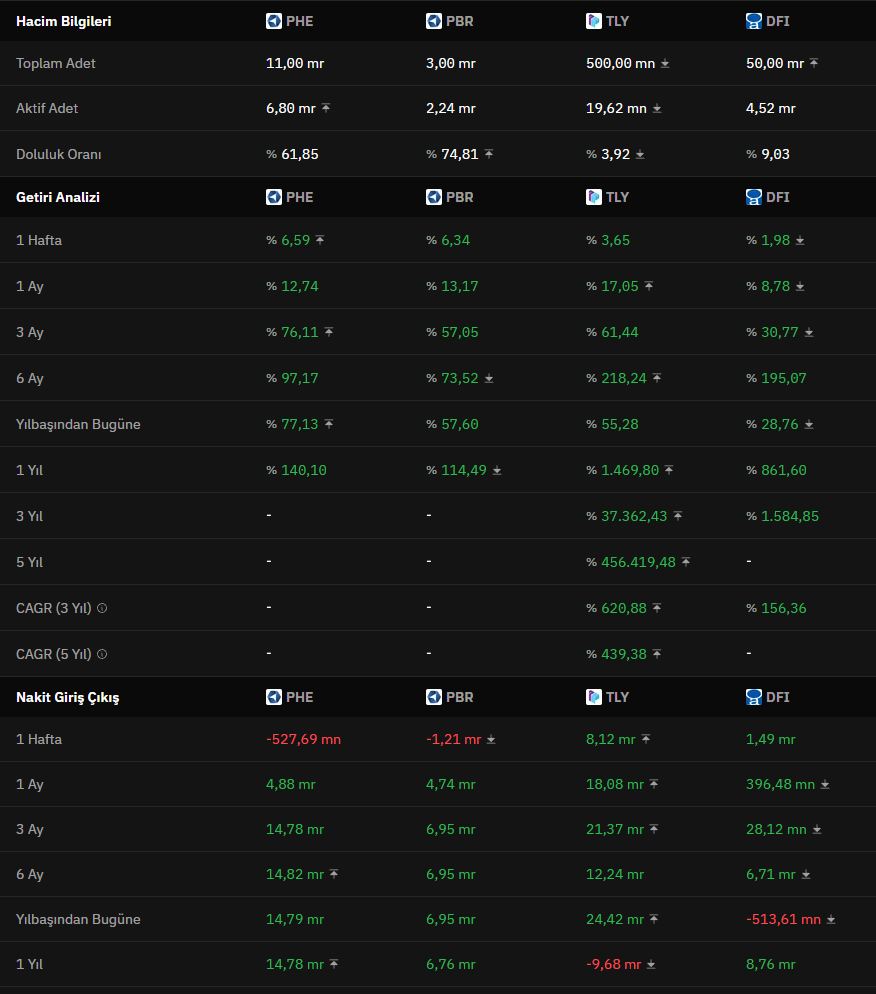Click the info icon beside CAGR (3 Yıl)
The width and height of the screenshot is (876, 994).
[x=102, y=608]
